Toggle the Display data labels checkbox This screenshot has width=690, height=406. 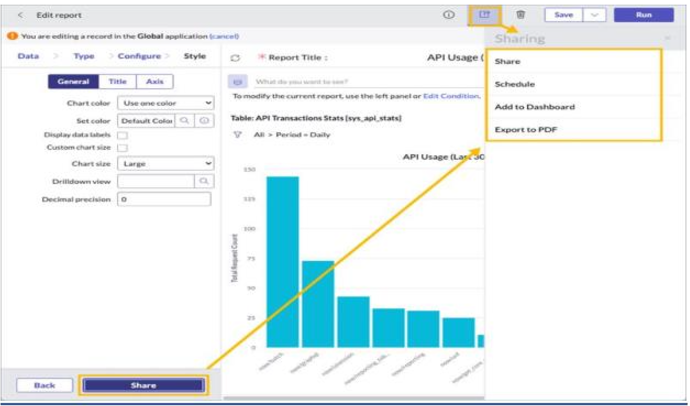(x=123, y=135)
